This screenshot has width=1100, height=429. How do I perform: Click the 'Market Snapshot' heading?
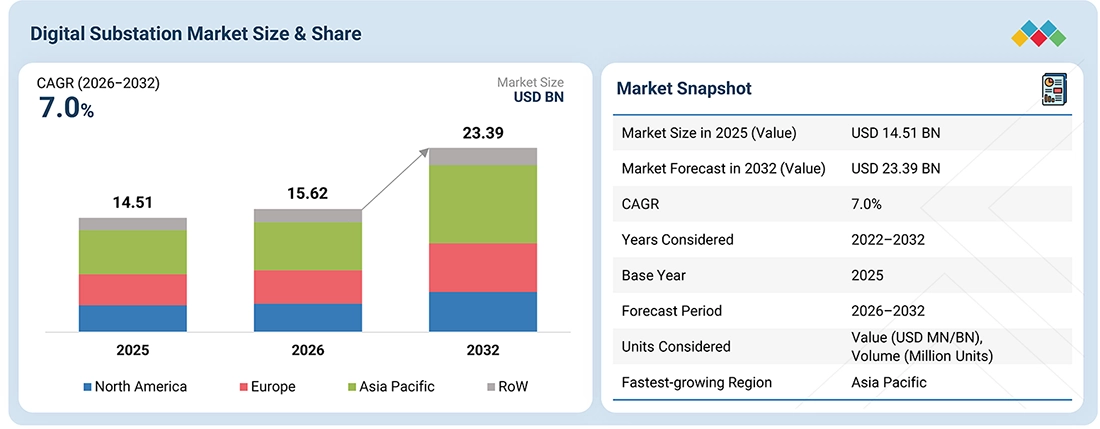[x=684, y=88]
